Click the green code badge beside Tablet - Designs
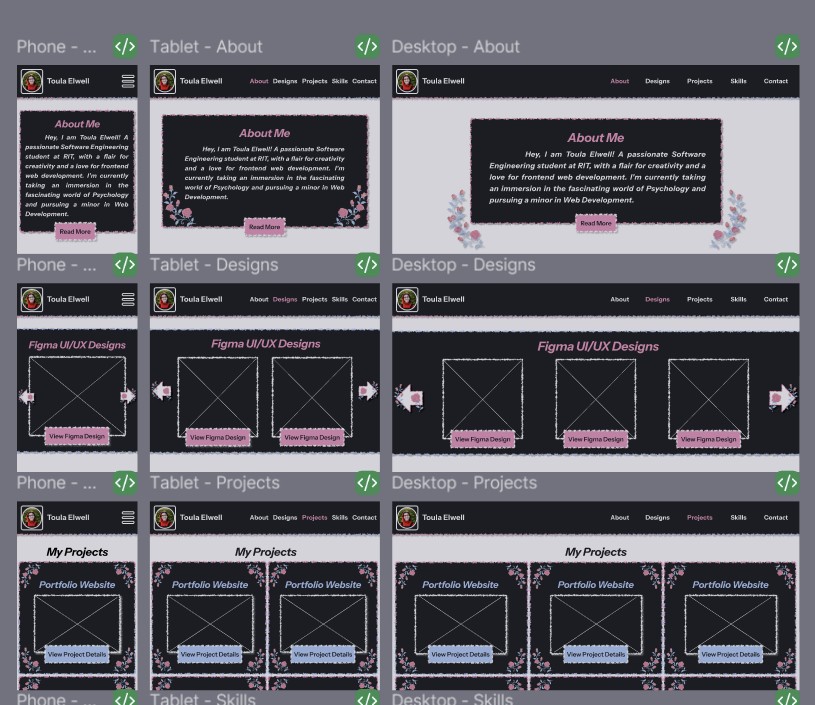Image resolution: width=815 pixels, height=705 pixels. (x=367, y=264)
